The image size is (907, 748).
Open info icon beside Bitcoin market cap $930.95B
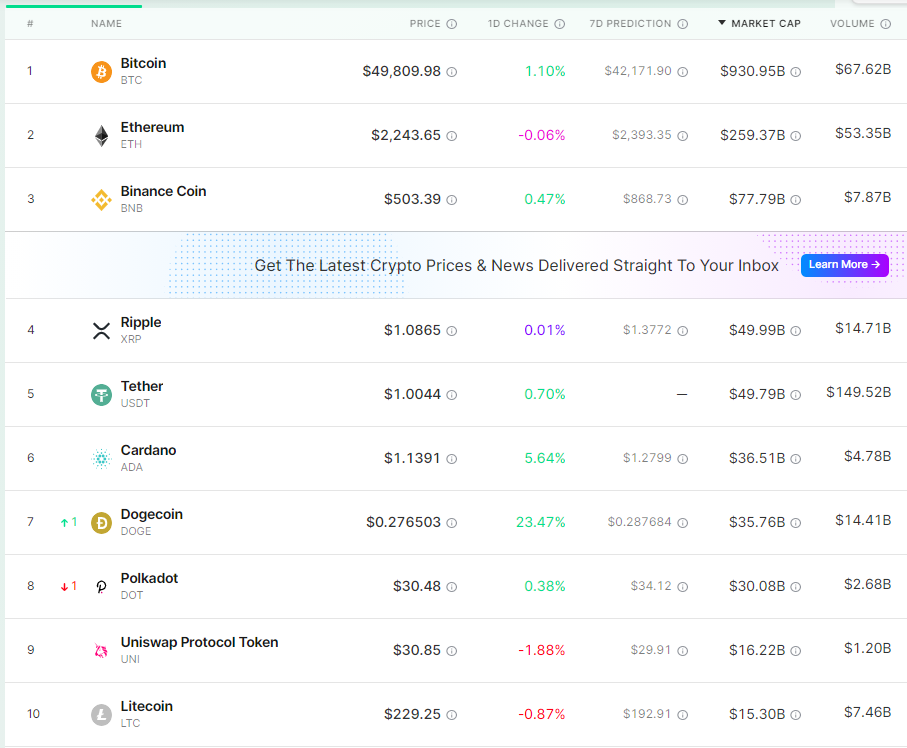pos(796,72)
